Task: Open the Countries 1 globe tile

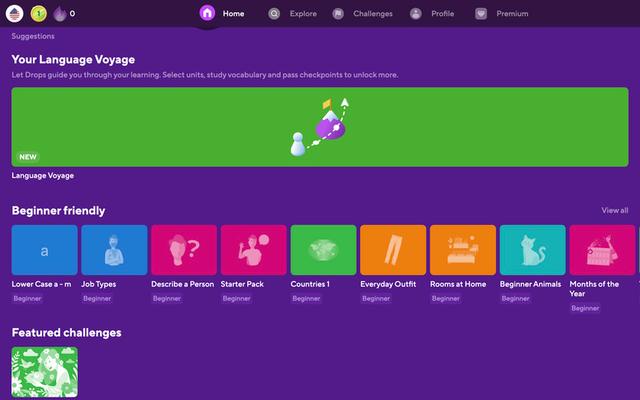Action: click(323, 250)
